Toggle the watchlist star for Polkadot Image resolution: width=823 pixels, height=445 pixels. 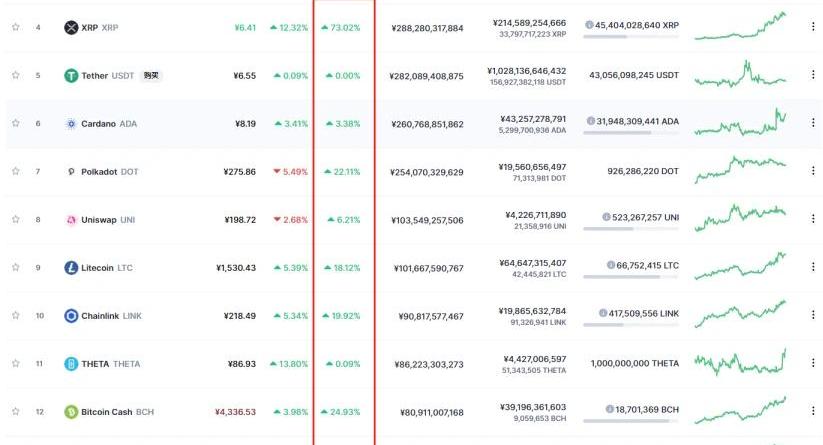coord(15,172)
